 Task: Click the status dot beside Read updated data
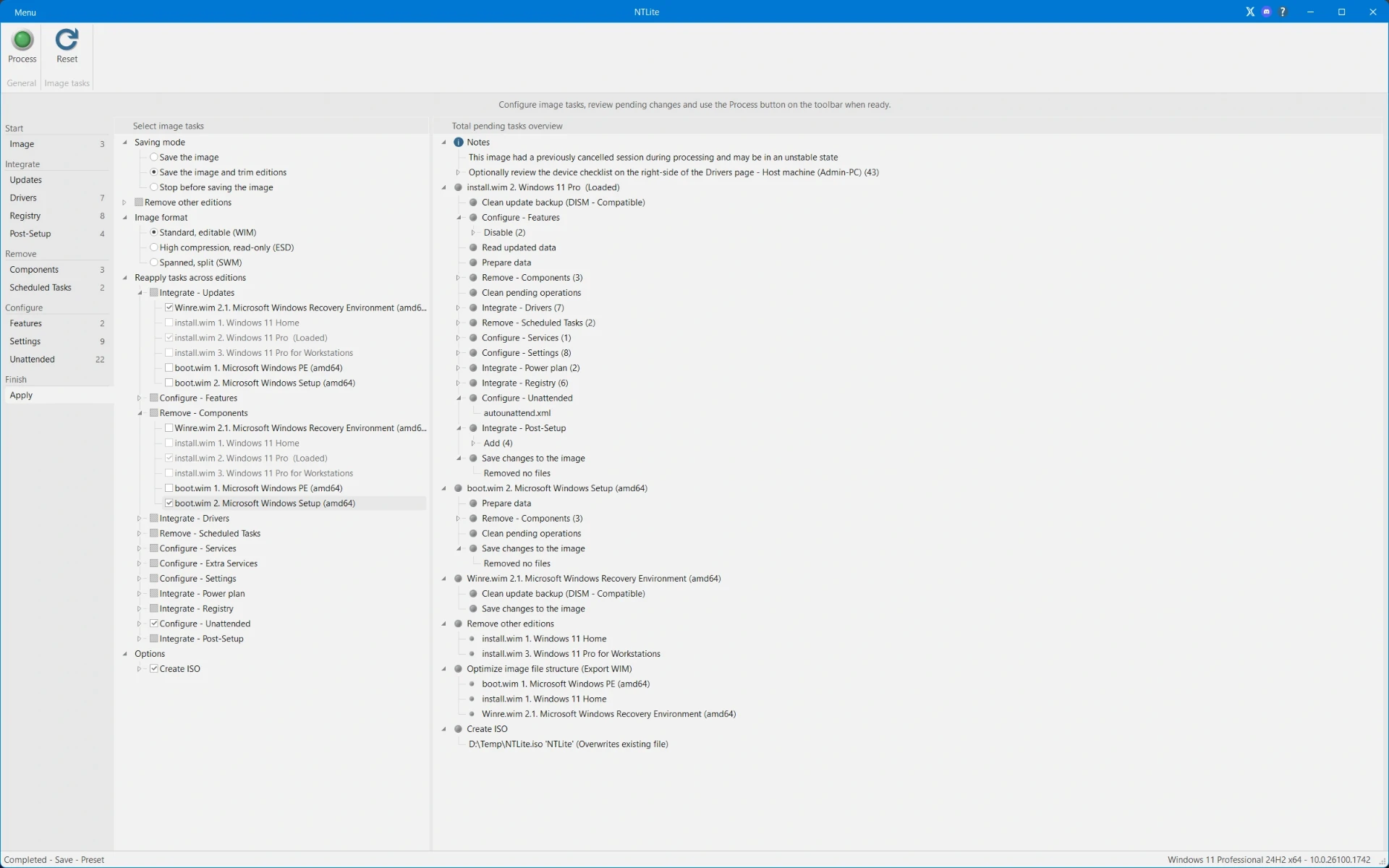(x=473, y=247)
